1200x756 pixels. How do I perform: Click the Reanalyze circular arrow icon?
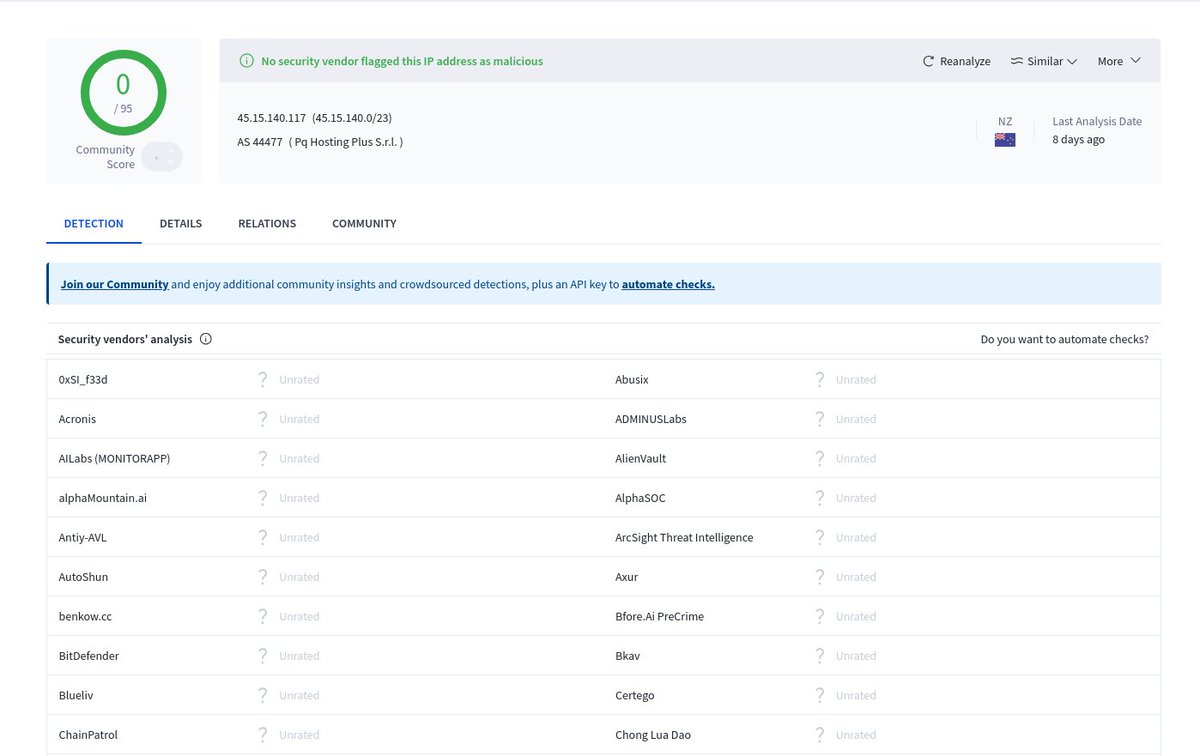click(928, 61)
